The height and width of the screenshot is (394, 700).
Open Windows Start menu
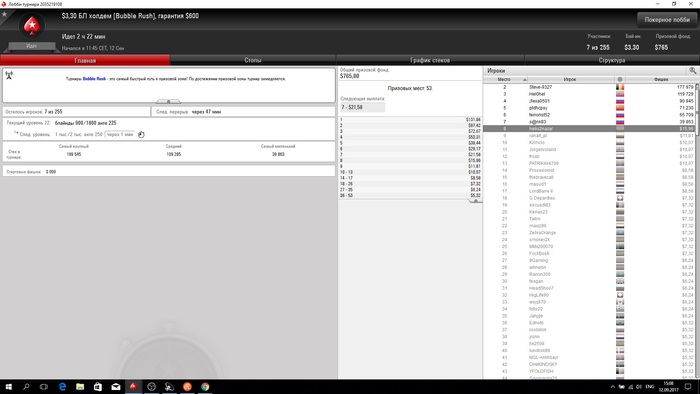(x=8, y=387)
